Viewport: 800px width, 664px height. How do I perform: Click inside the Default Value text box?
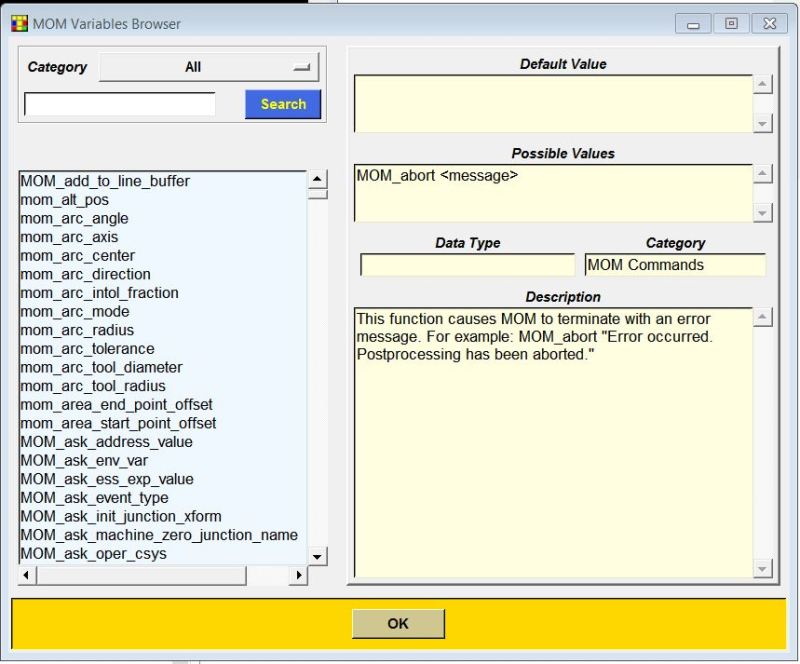[x=554, y=104]
